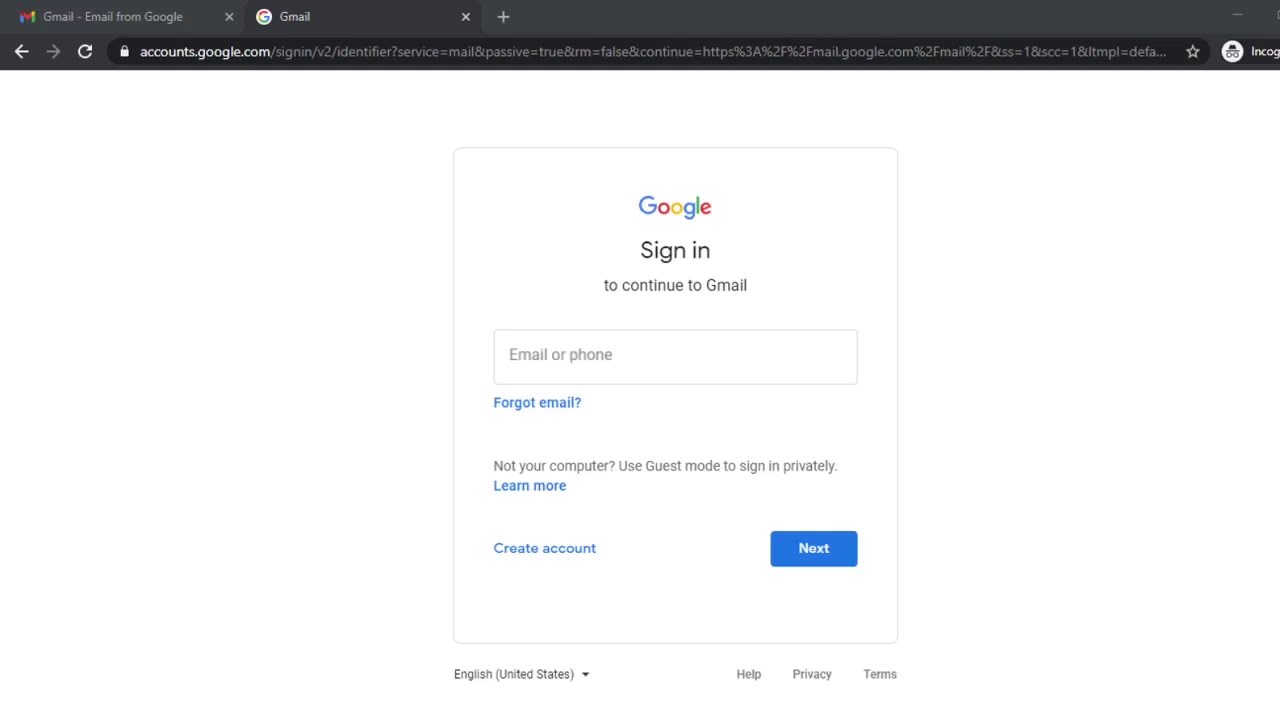
Task: Focus the Email or phone field
Action: [675, 357]
